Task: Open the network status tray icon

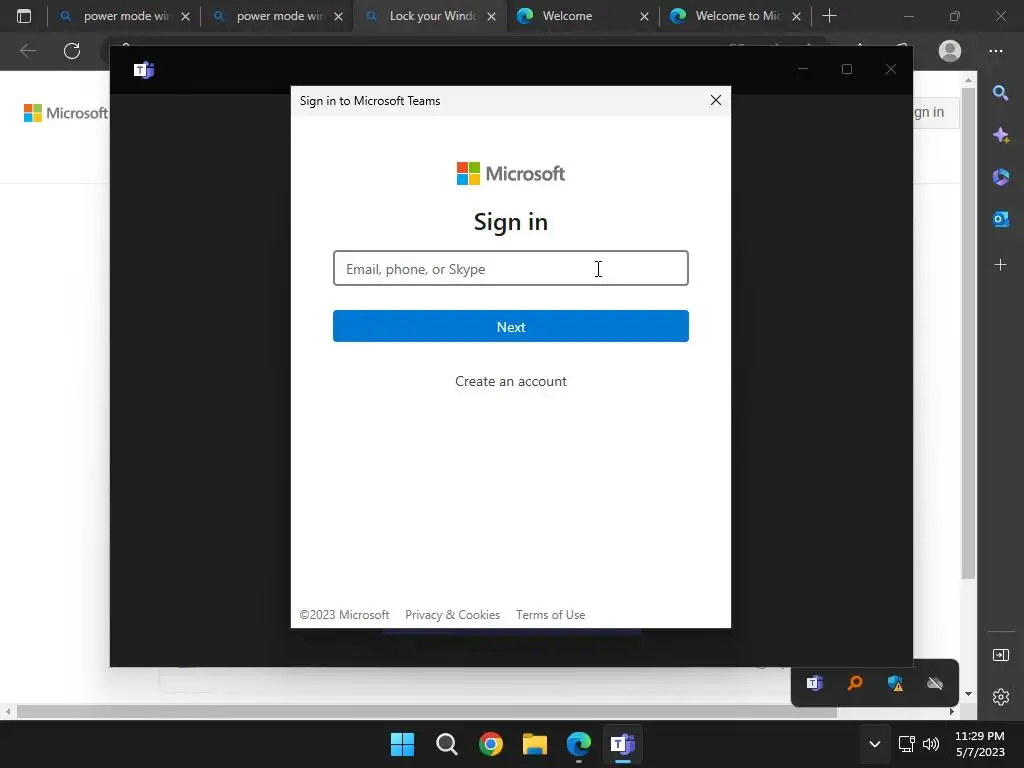Action: coord(906,744)
